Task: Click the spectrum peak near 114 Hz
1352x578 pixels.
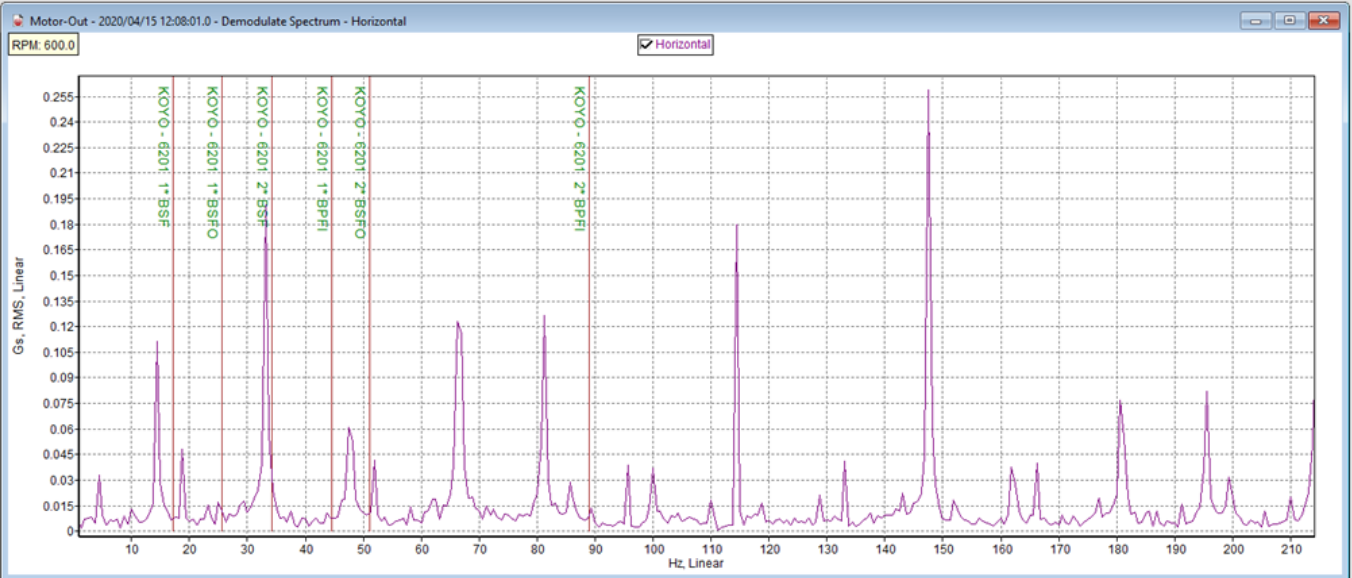Action: 737,226
